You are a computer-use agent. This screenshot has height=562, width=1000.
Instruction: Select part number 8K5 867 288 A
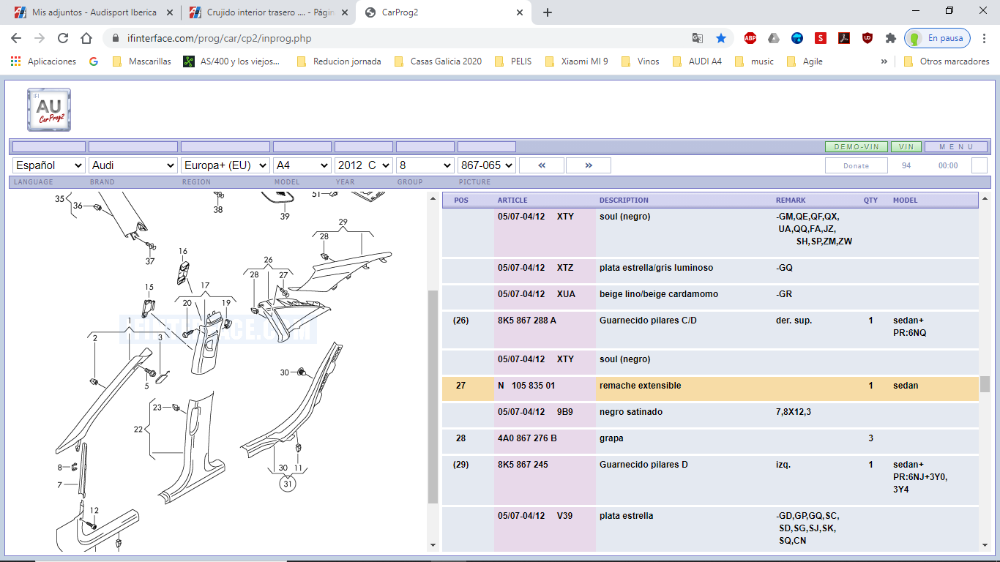coord(527,320)
